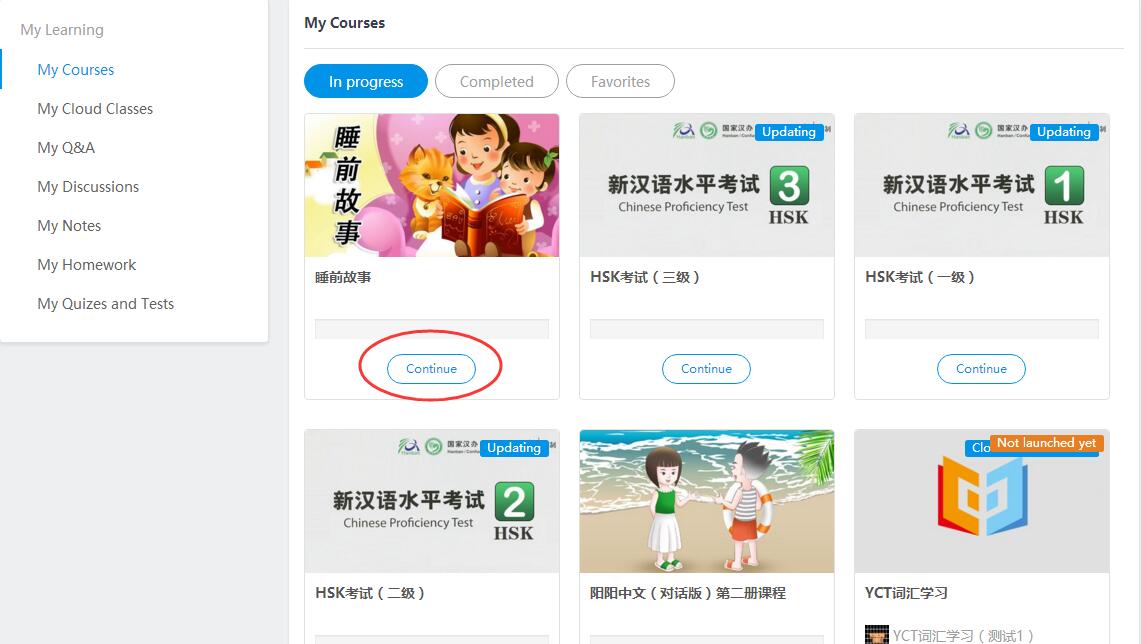Click the YCT词汇学习 course title
Viewport: 1141px width, 644px height.
pyautogui.click(x=907, y=593)
